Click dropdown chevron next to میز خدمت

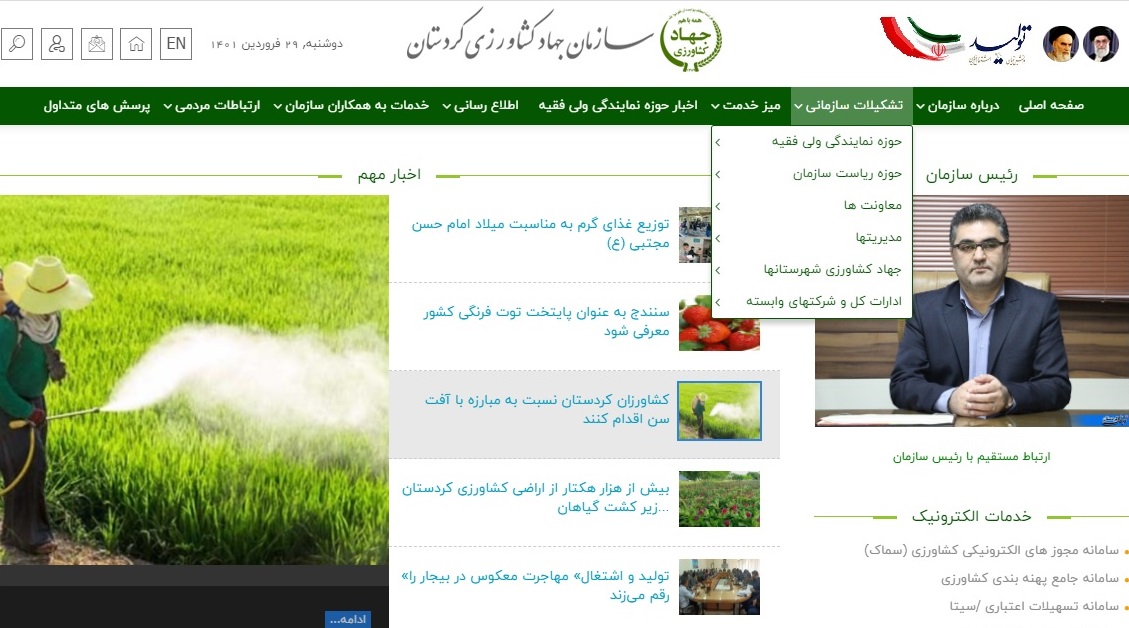[715, 107]
